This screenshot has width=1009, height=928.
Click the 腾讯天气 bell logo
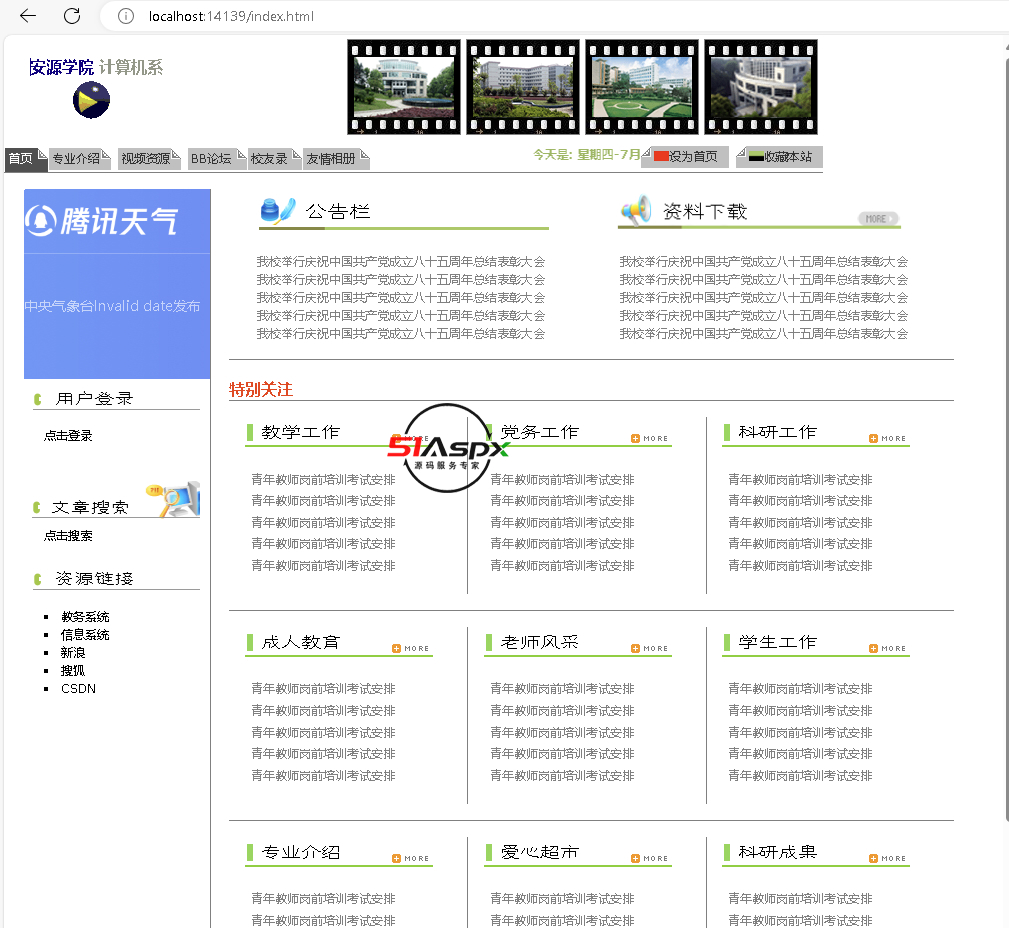[41, 221]
